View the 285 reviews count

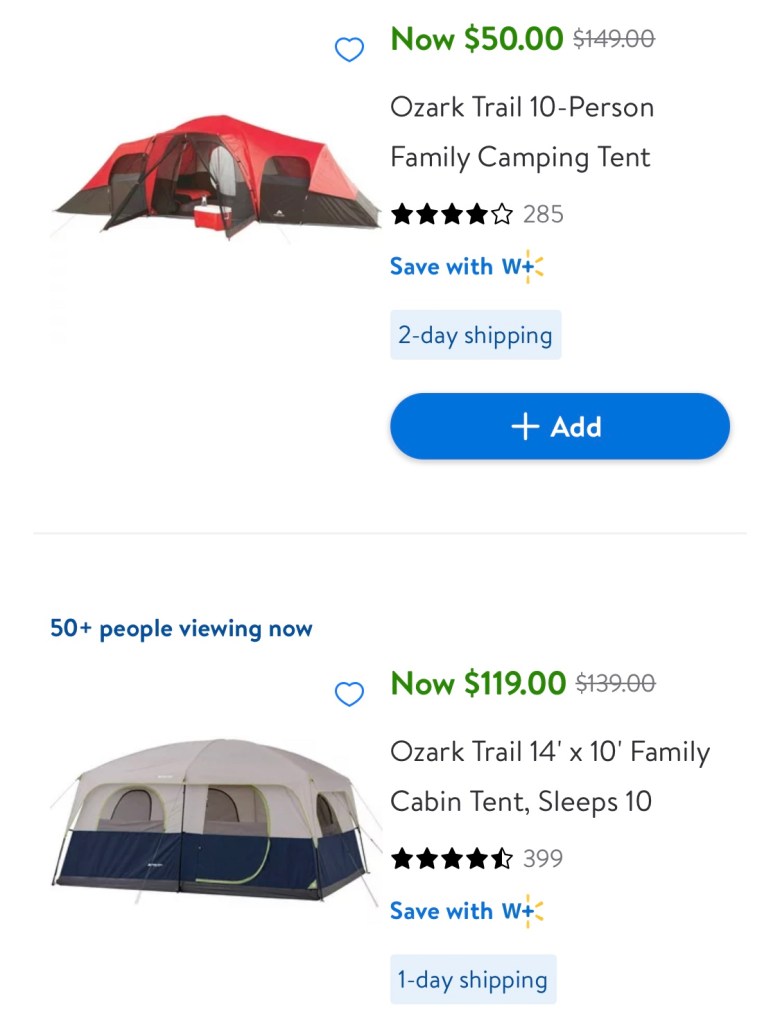(543, 214)
